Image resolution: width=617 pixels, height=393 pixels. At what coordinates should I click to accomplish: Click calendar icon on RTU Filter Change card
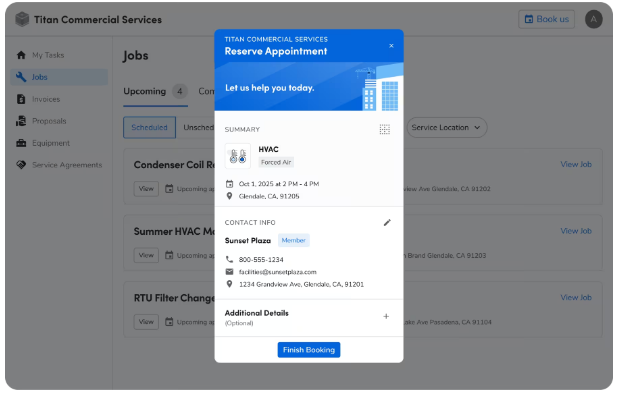click(169, 322)
